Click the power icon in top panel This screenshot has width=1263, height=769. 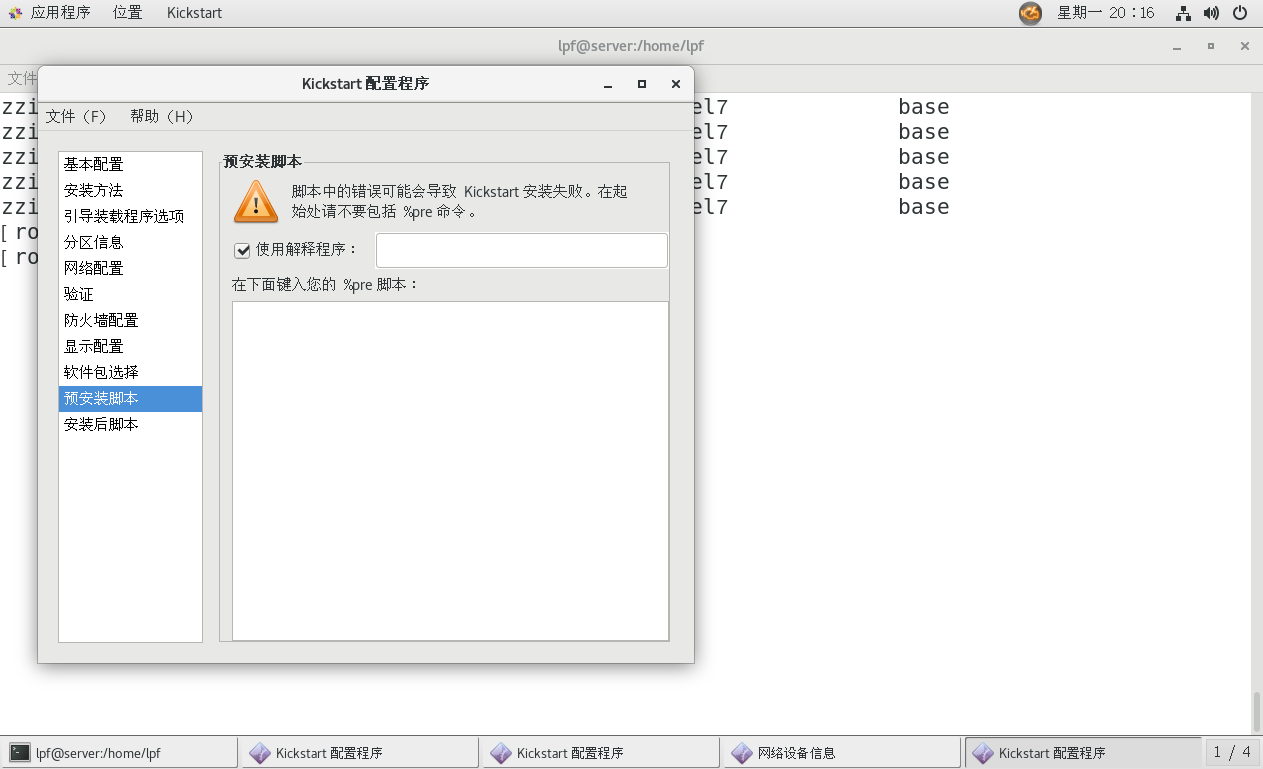[1240, 13]
